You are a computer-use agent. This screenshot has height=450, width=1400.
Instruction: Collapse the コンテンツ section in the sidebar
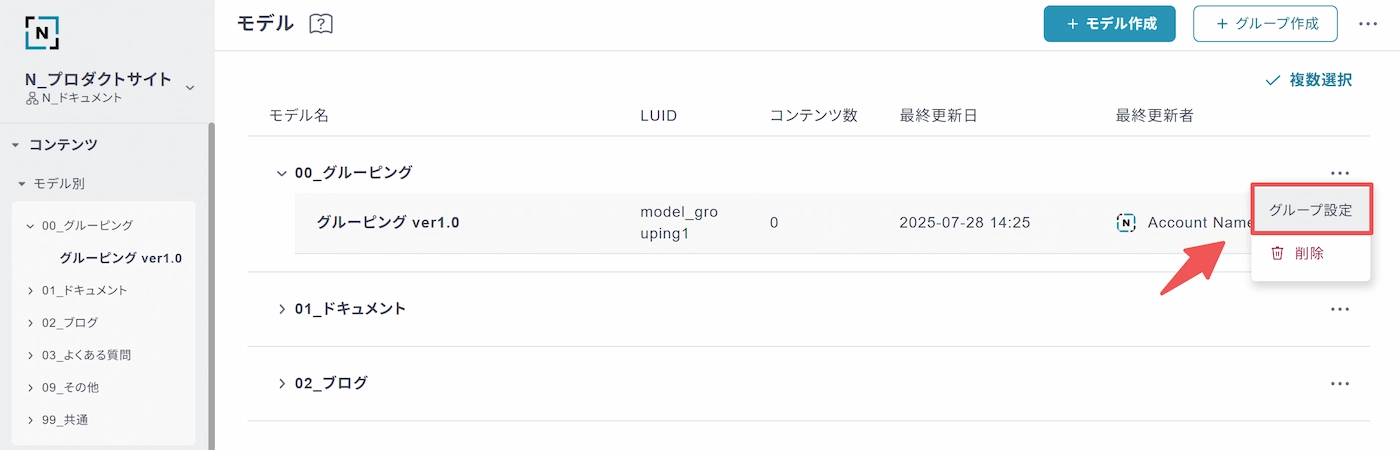(15, 145)
